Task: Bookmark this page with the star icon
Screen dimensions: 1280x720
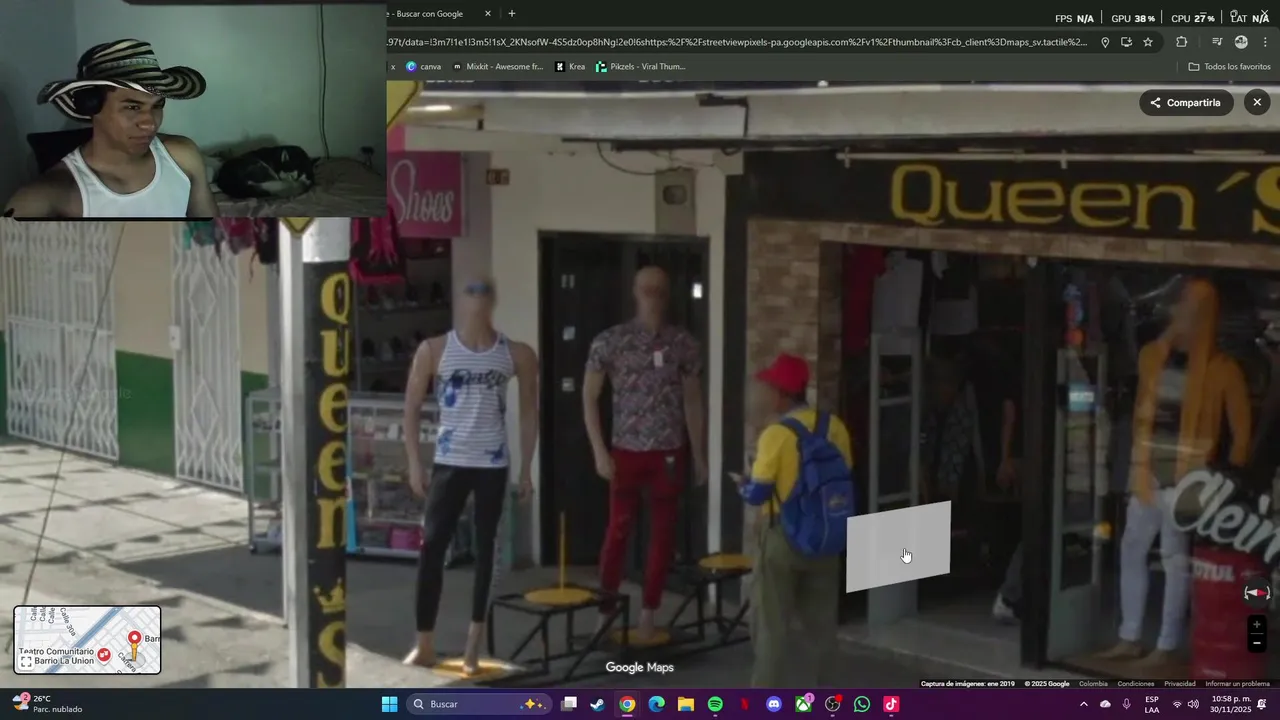Action: (1148, 42)
